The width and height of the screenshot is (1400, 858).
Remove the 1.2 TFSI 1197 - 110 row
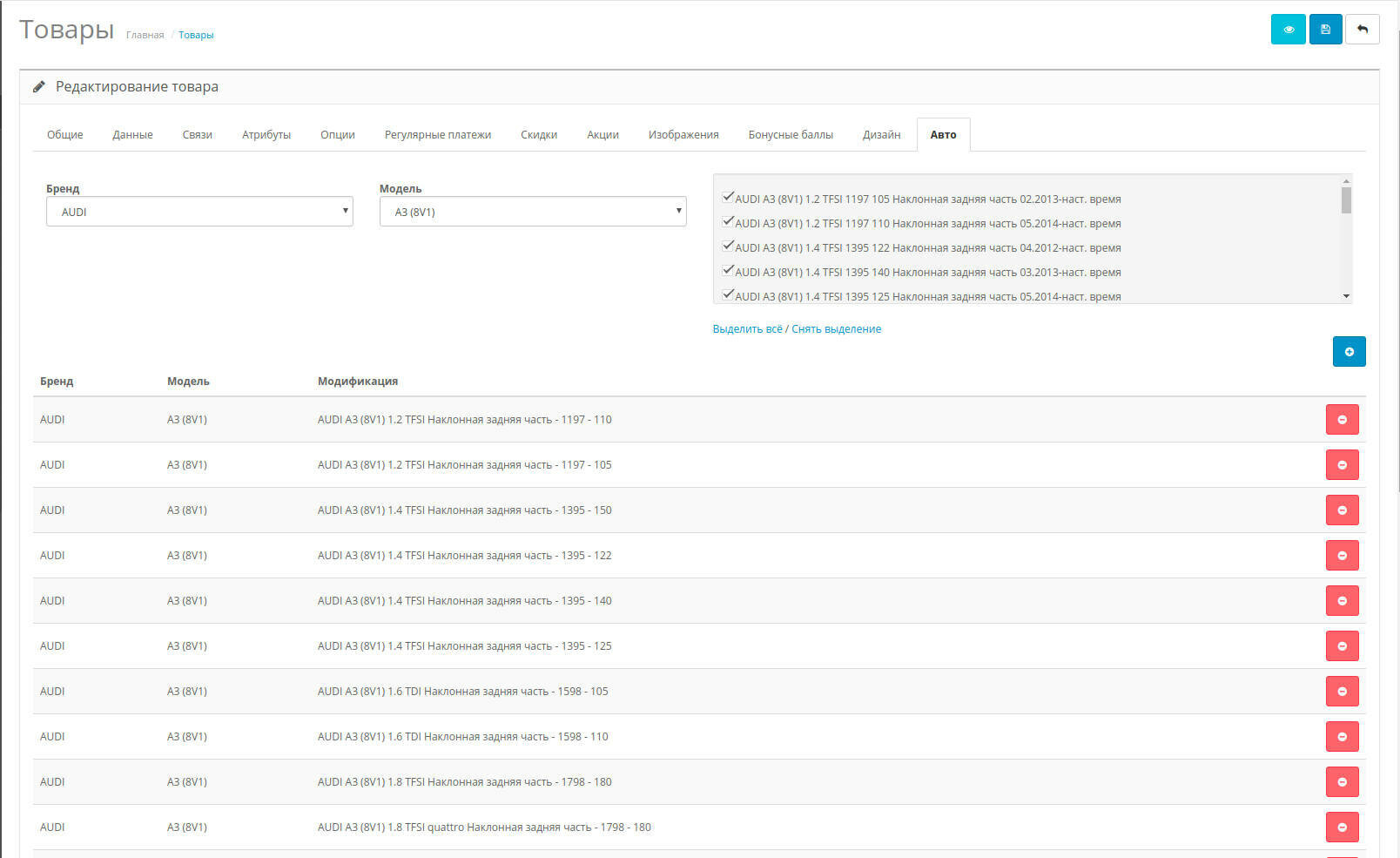1342,420
